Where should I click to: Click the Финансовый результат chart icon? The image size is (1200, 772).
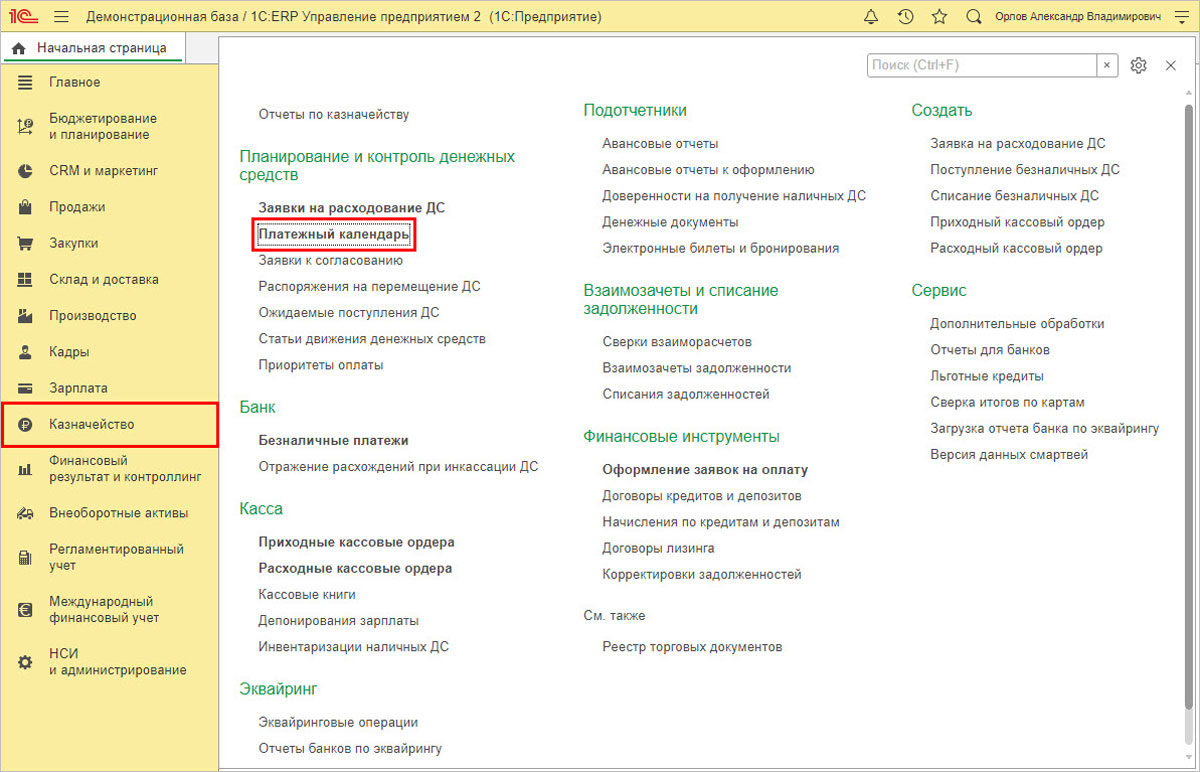[x=26, y=469]
